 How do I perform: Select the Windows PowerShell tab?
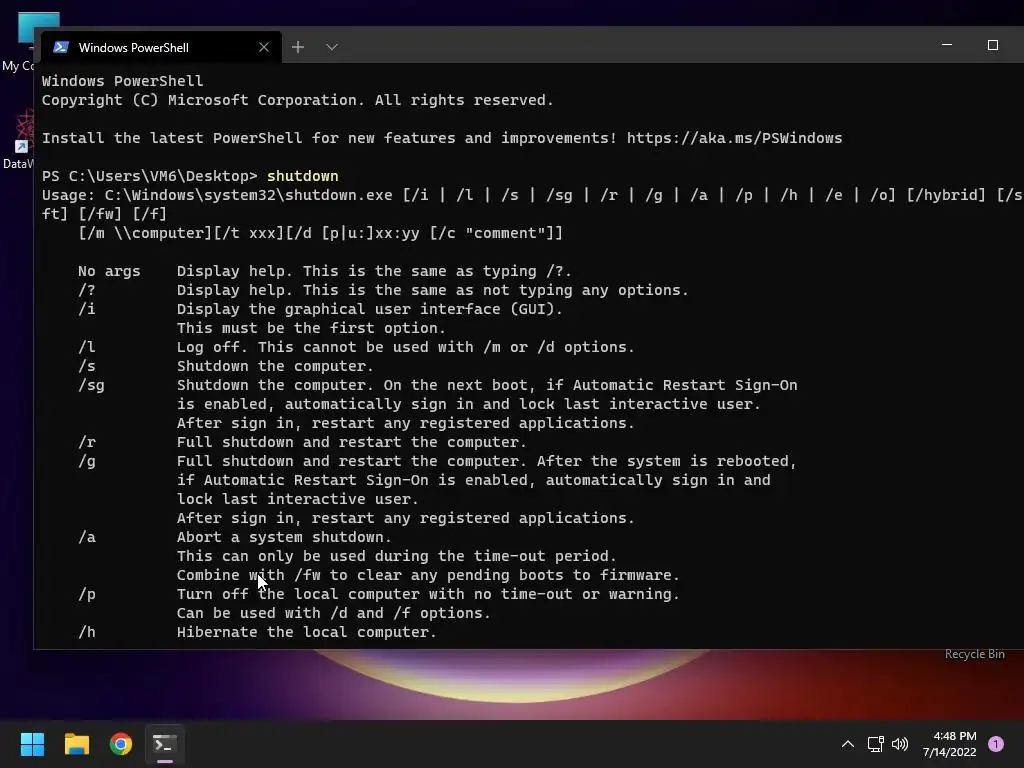(161, 47)
